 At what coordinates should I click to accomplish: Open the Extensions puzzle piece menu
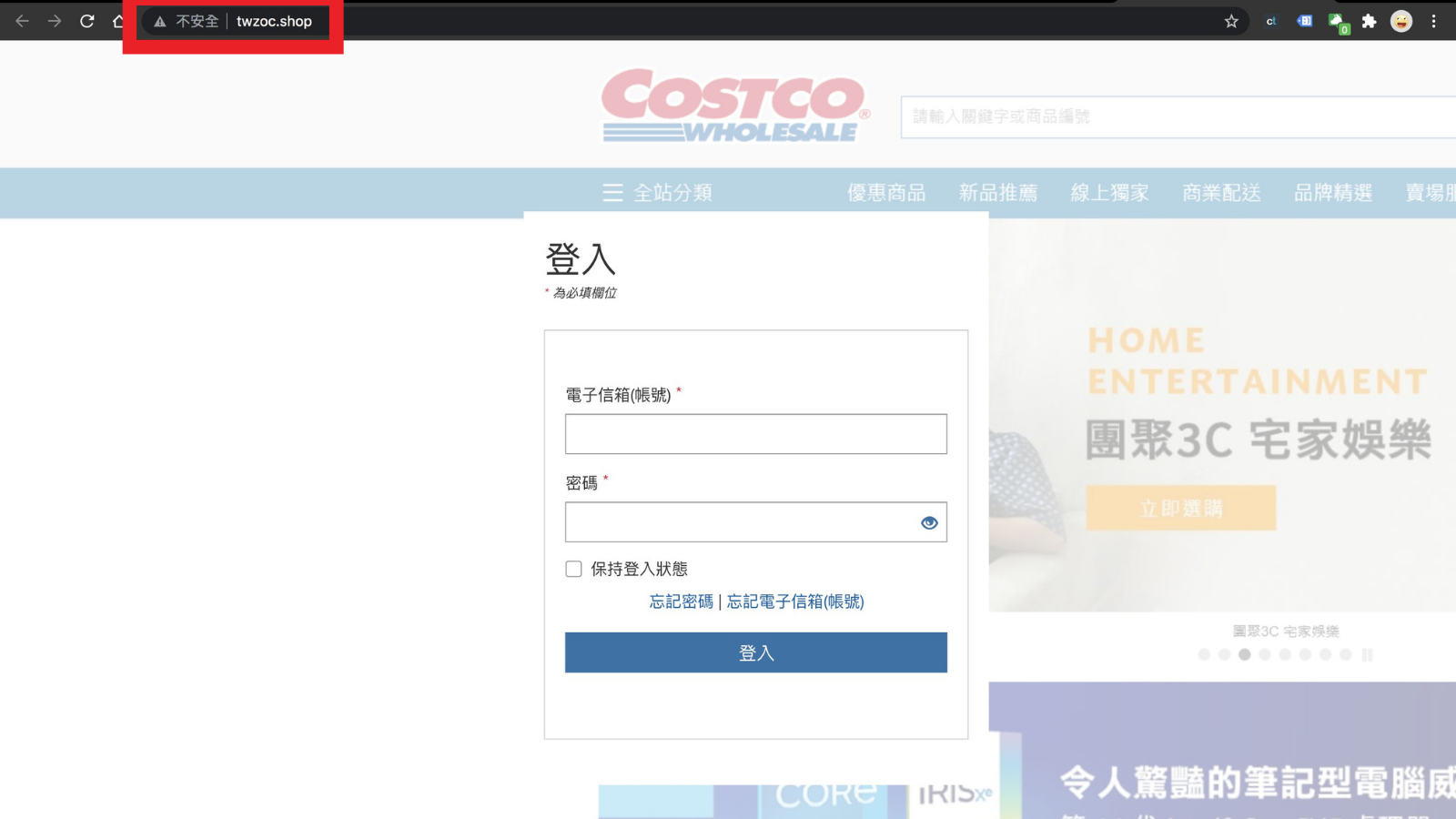[x=1369, y=21]
